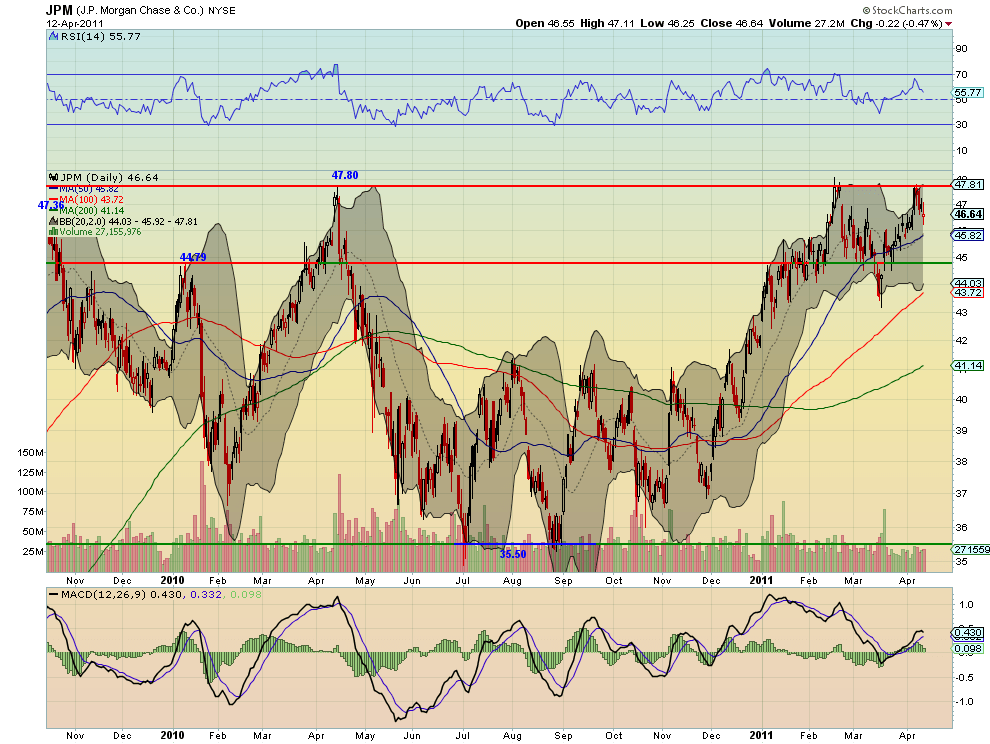Click the Sep label on MACD panel date axis

[x=563, y=736]
